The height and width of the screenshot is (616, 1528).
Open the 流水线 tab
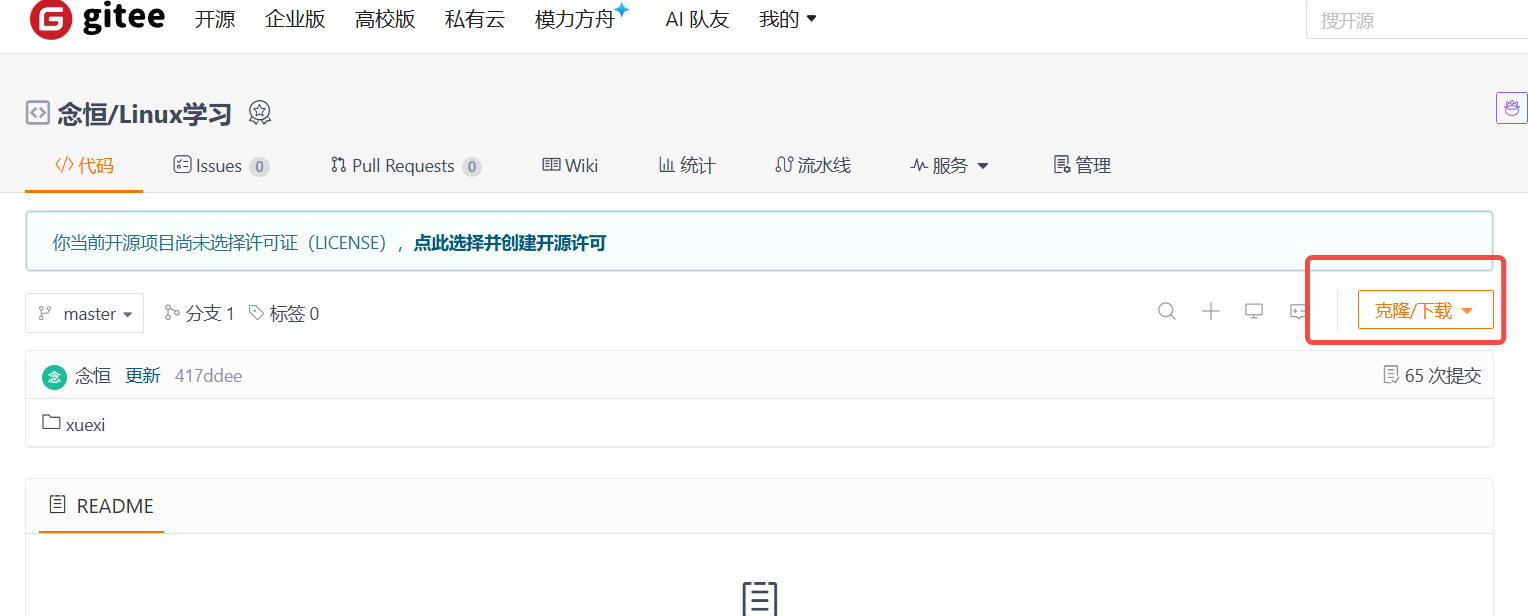[812, 166]
